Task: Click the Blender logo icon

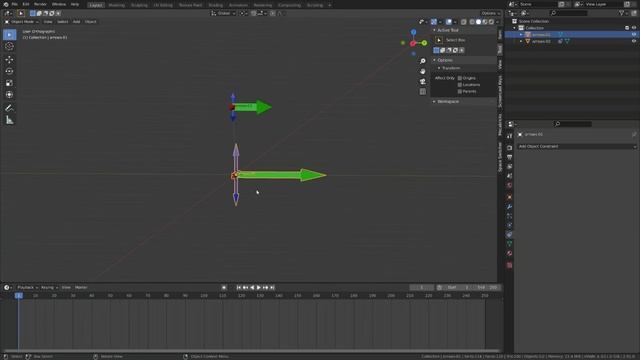Action: (6, 4)
